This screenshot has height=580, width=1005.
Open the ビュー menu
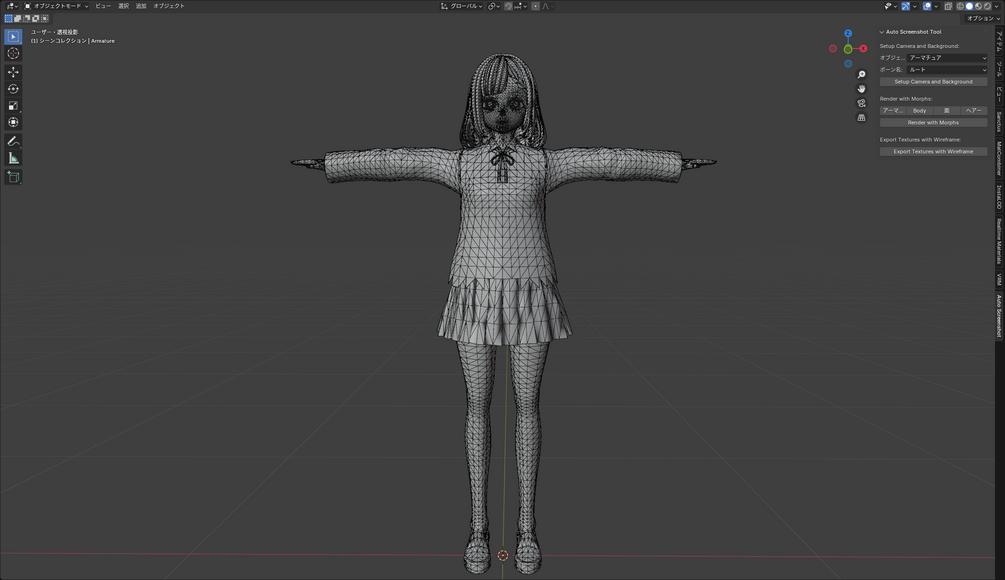coord(103,6)
